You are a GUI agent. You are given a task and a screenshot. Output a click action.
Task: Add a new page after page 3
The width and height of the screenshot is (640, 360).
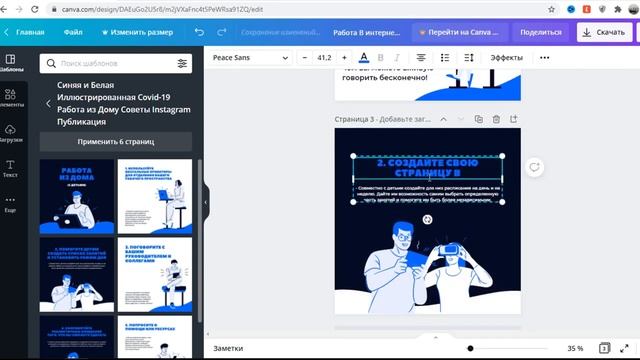click(513, 119)
